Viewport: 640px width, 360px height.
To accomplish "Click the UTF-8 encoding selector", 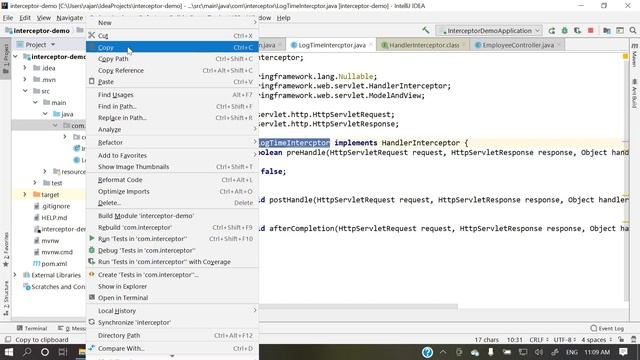I will click(x=564, y=340).
